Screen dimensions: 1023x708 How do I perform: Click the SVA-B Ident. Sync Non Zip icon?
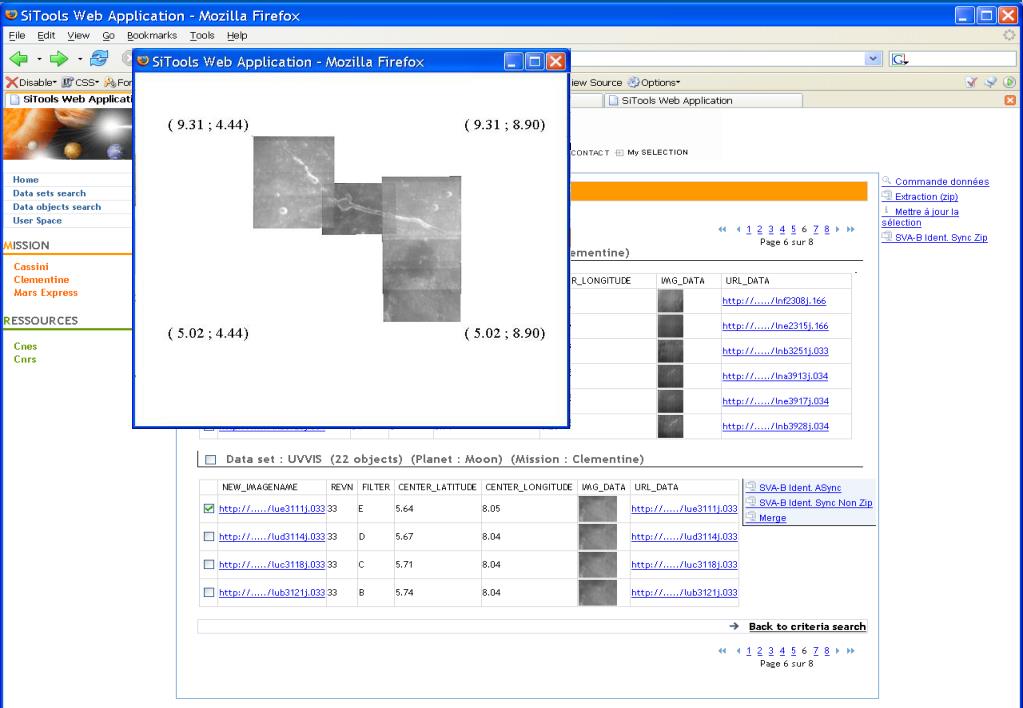tap(751, 502)
